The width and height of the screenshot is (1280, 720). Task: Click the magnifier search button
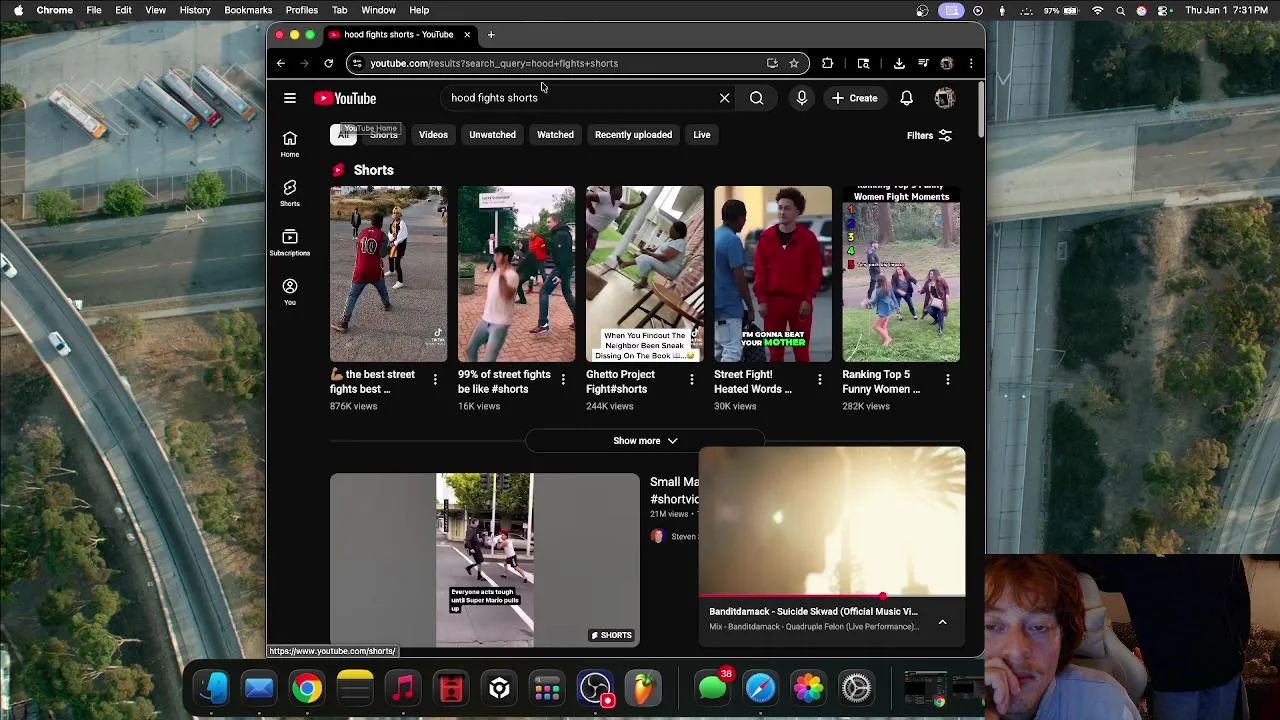click(756, 98)
